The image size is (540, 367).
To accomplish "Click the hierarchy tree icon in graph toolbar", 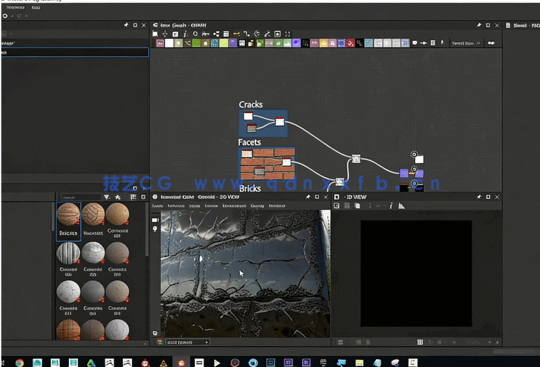I will (x=216, y=34).
